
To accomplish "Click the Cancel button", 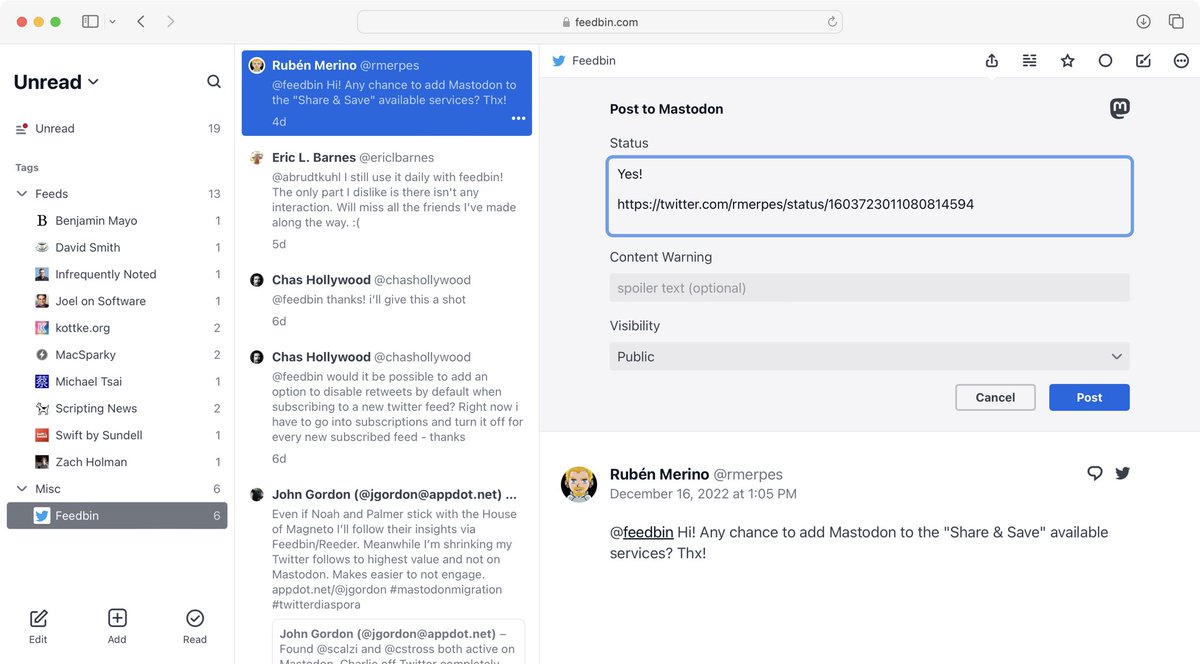I will click(995, 397).
